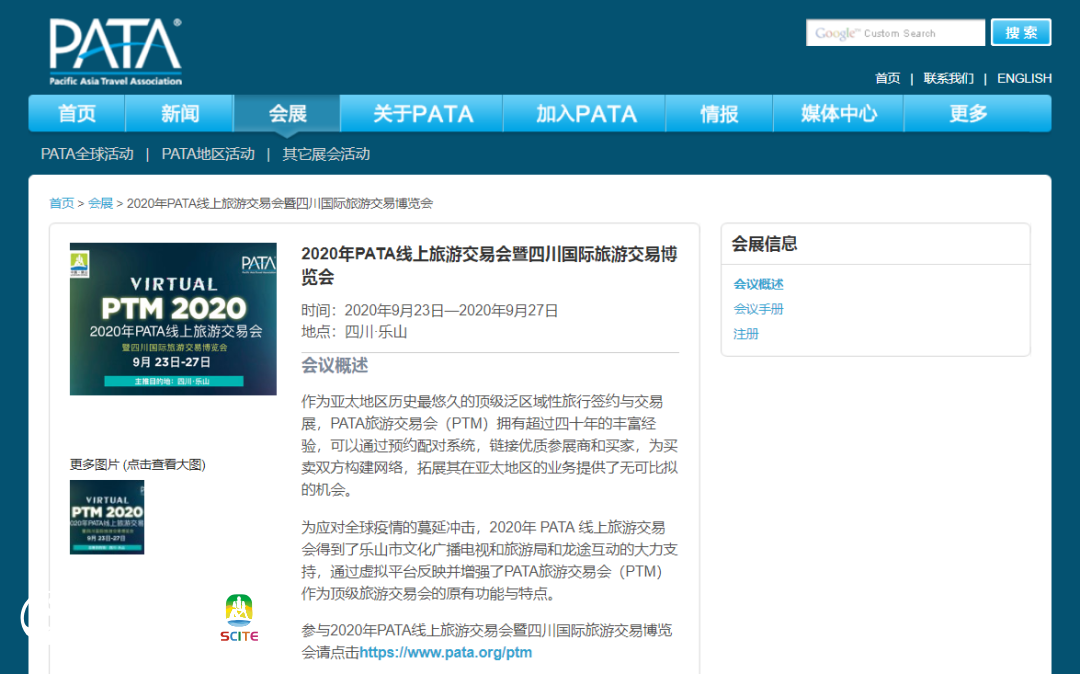Viewport: 1080px width, 674px height.
Task: Click 注册 link in 会展信息 panel
Action: [746, 334]
